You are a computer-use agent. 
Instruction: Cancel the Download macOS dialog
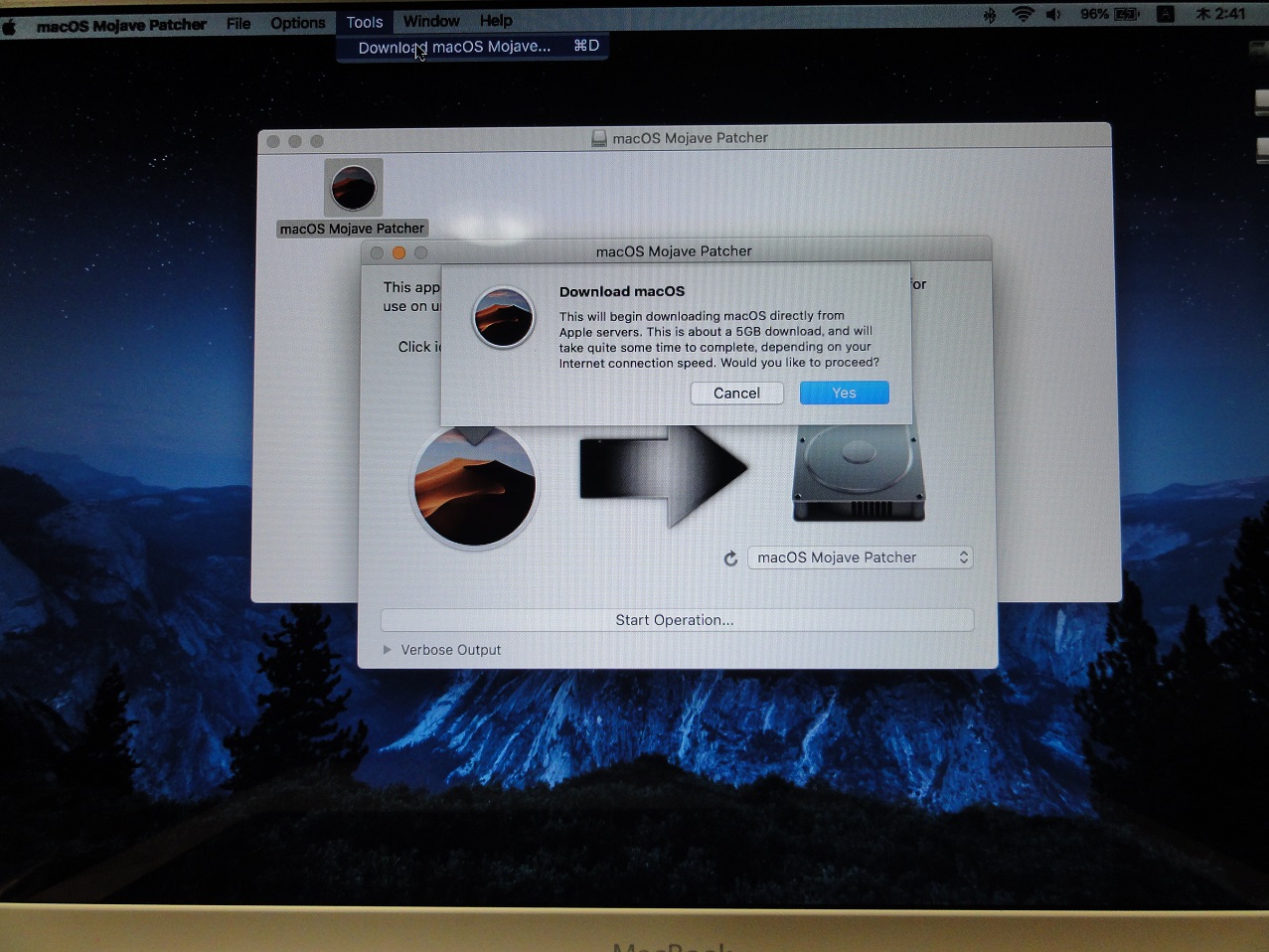[x=736, y=393]
